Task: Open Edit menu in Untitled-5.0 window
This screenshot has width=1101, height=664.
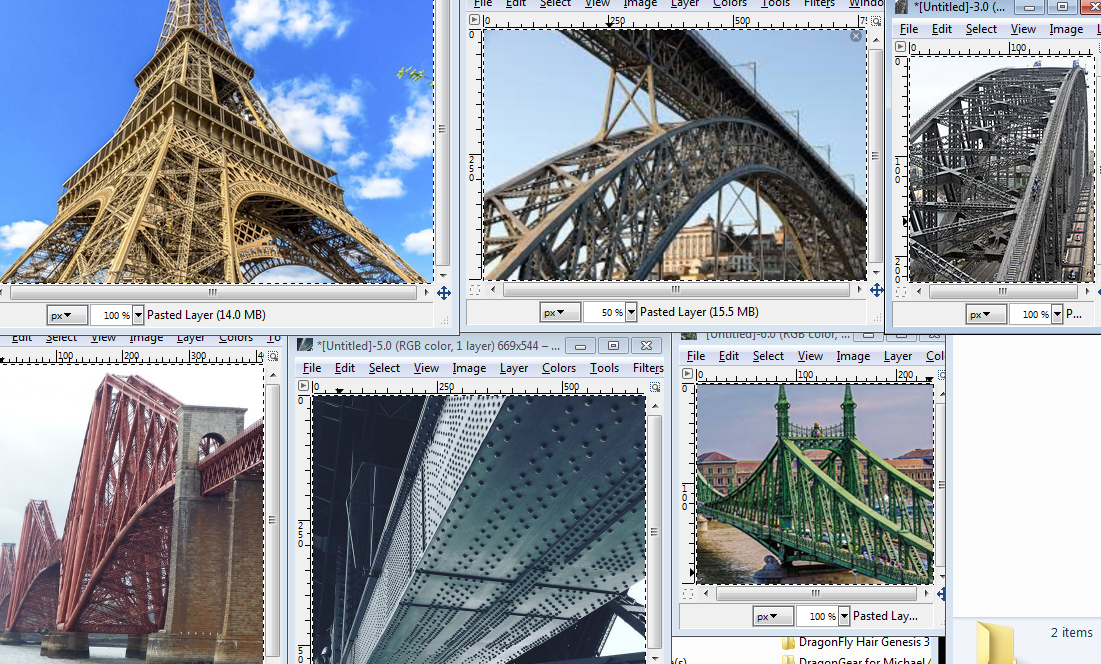Action: tap(345, 368)
